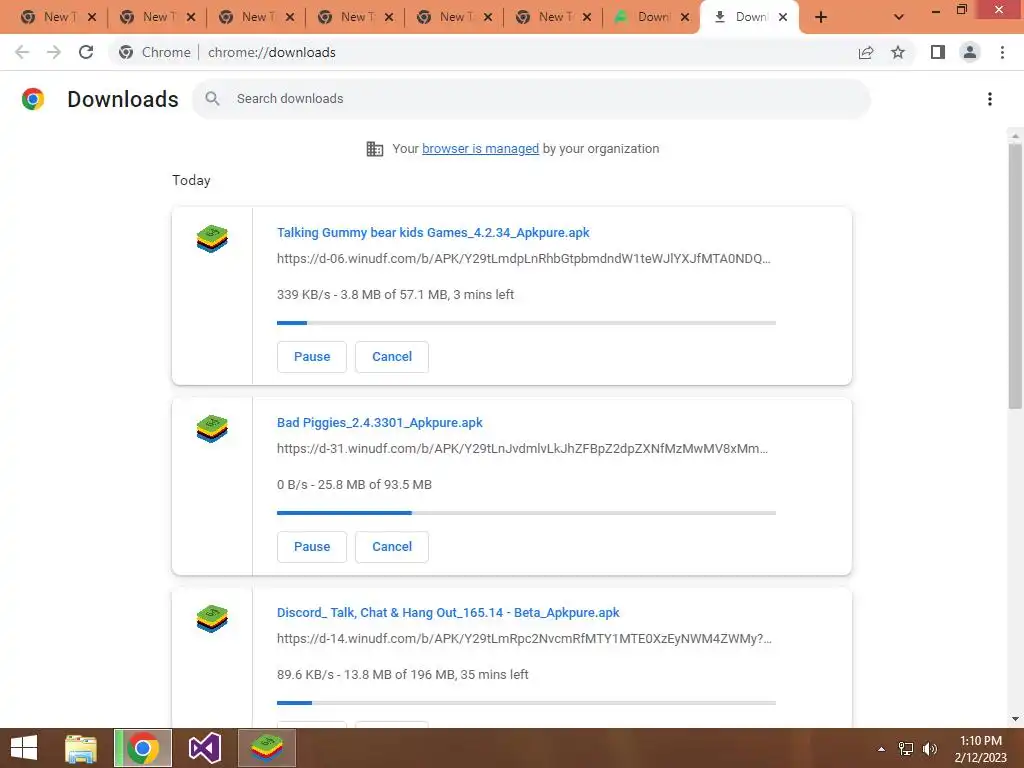1024x768 pixels.
Task: Close the first New Tab
Action: point(92,17)
